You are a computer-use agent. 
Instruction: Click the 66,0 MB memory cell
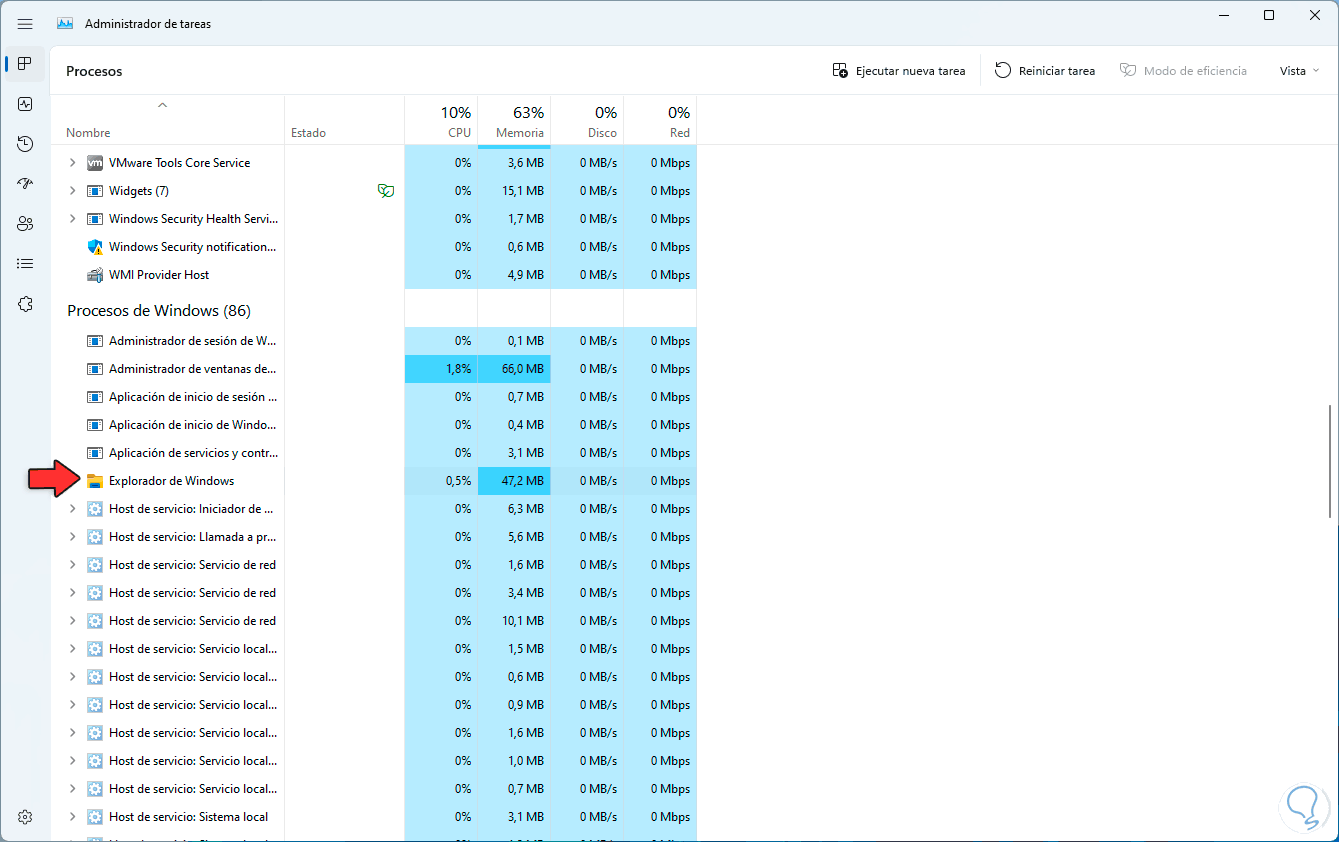tap(514, 369)
